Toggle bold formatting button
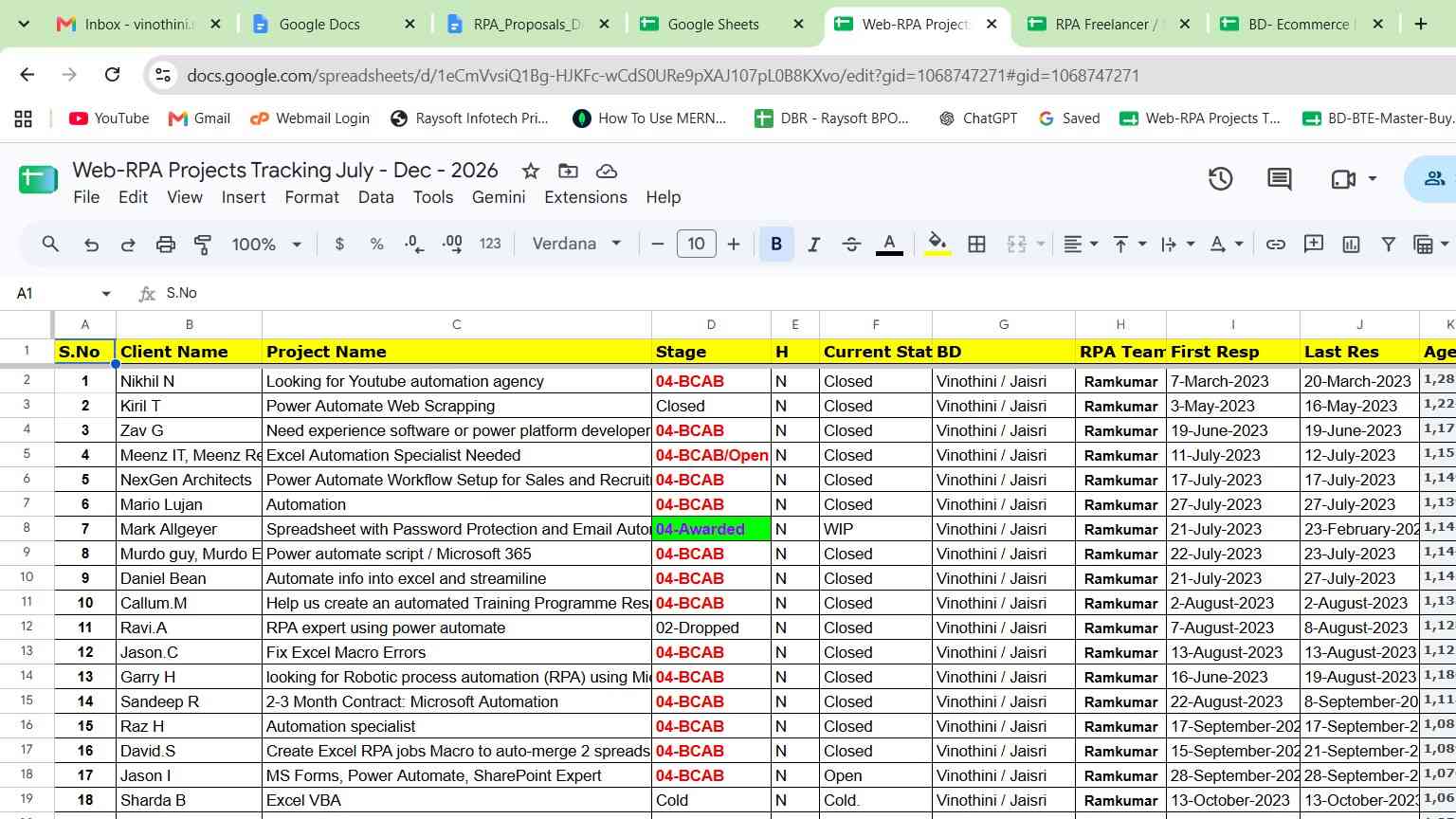The image size is (1456, 819). tap(776, 245)
